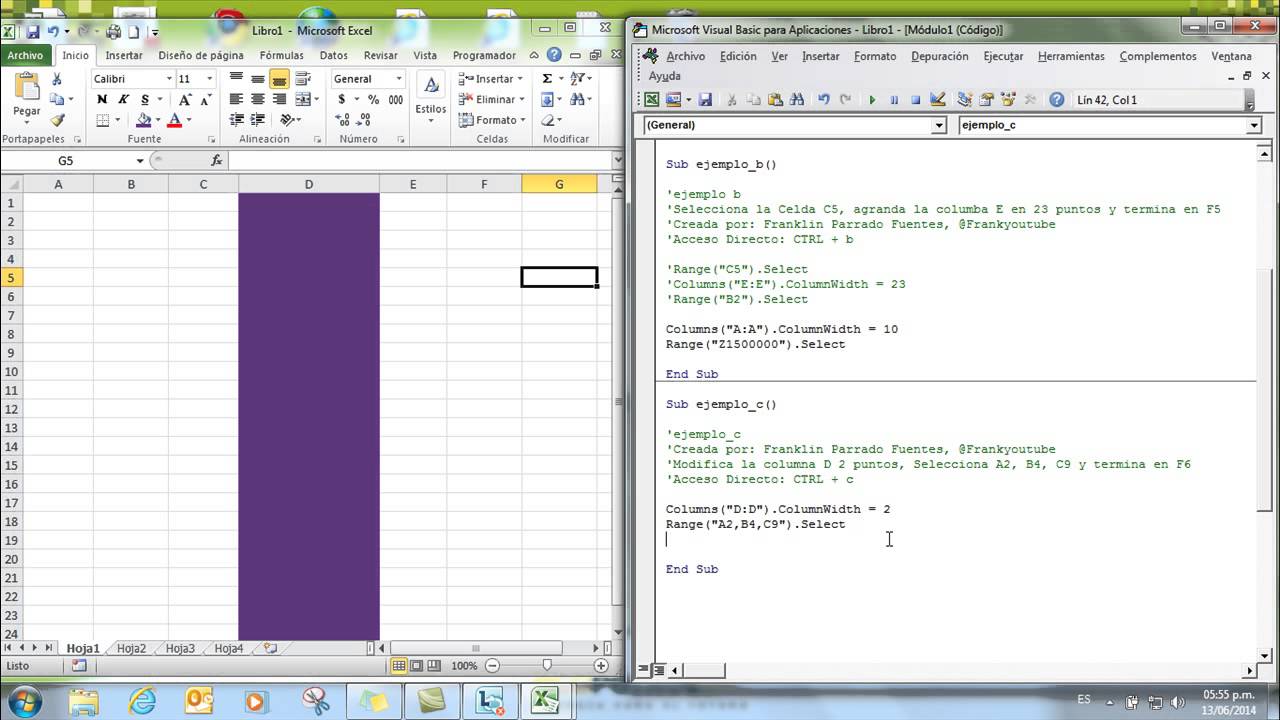Pause macro execution with Break icon

[894, 100]
